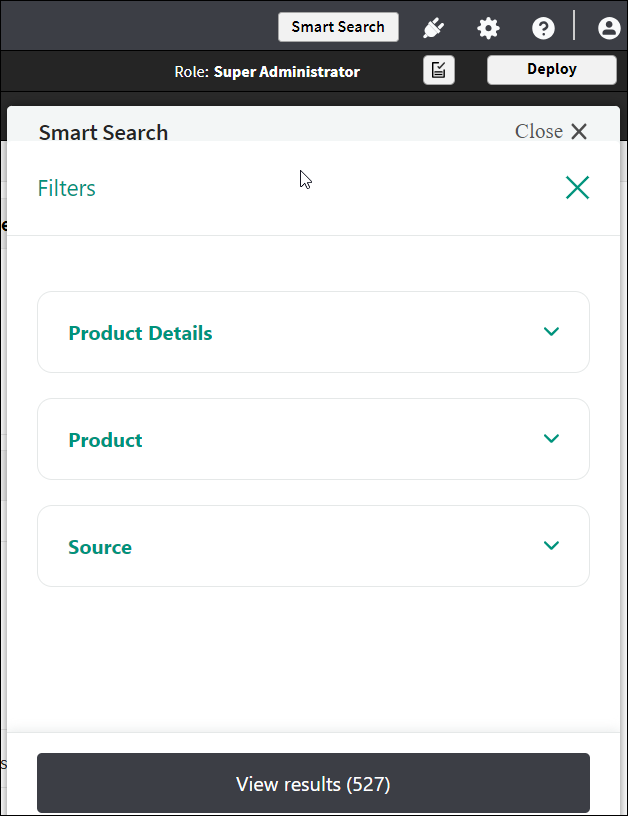Click the Product Details section label
The image size is (628, 816).
140,333
